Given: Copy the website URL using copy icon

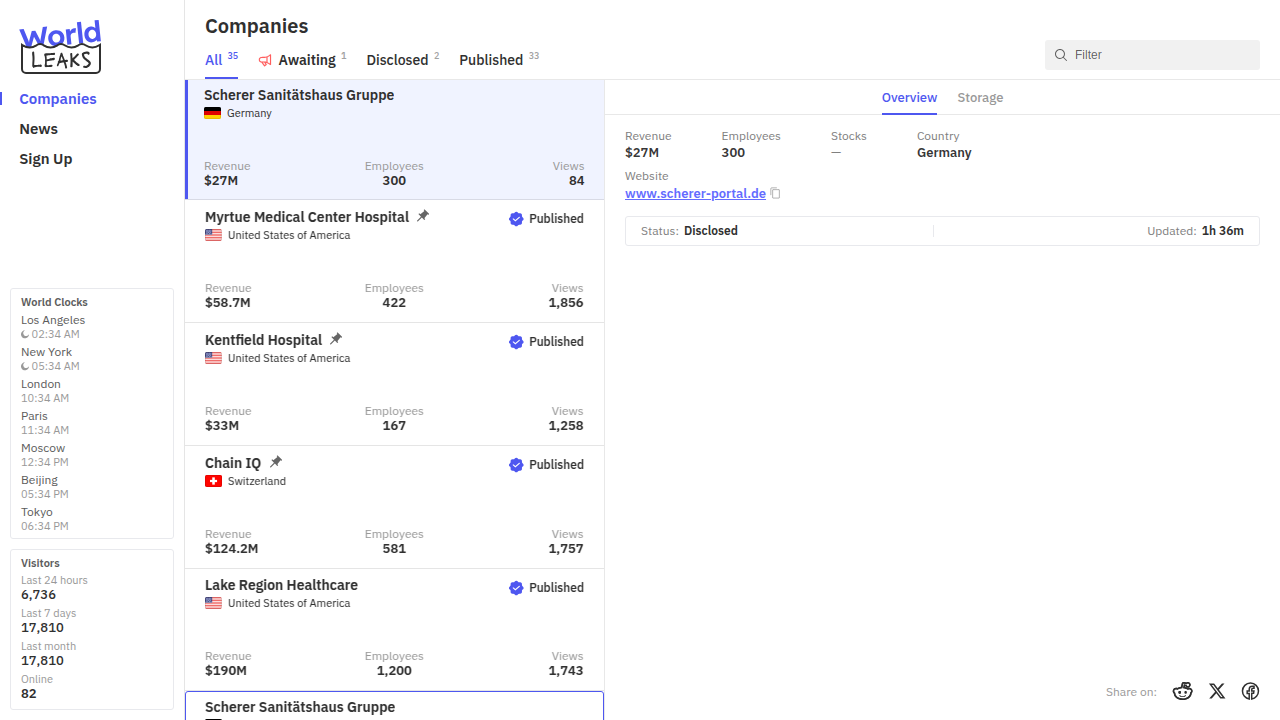Looking at the screenshot, I should 775,194.
